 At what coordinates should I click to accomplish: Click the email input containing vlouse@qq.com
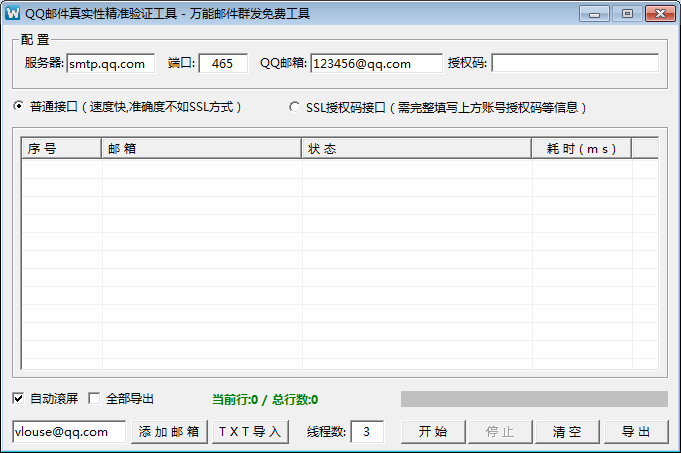[69, 432]
